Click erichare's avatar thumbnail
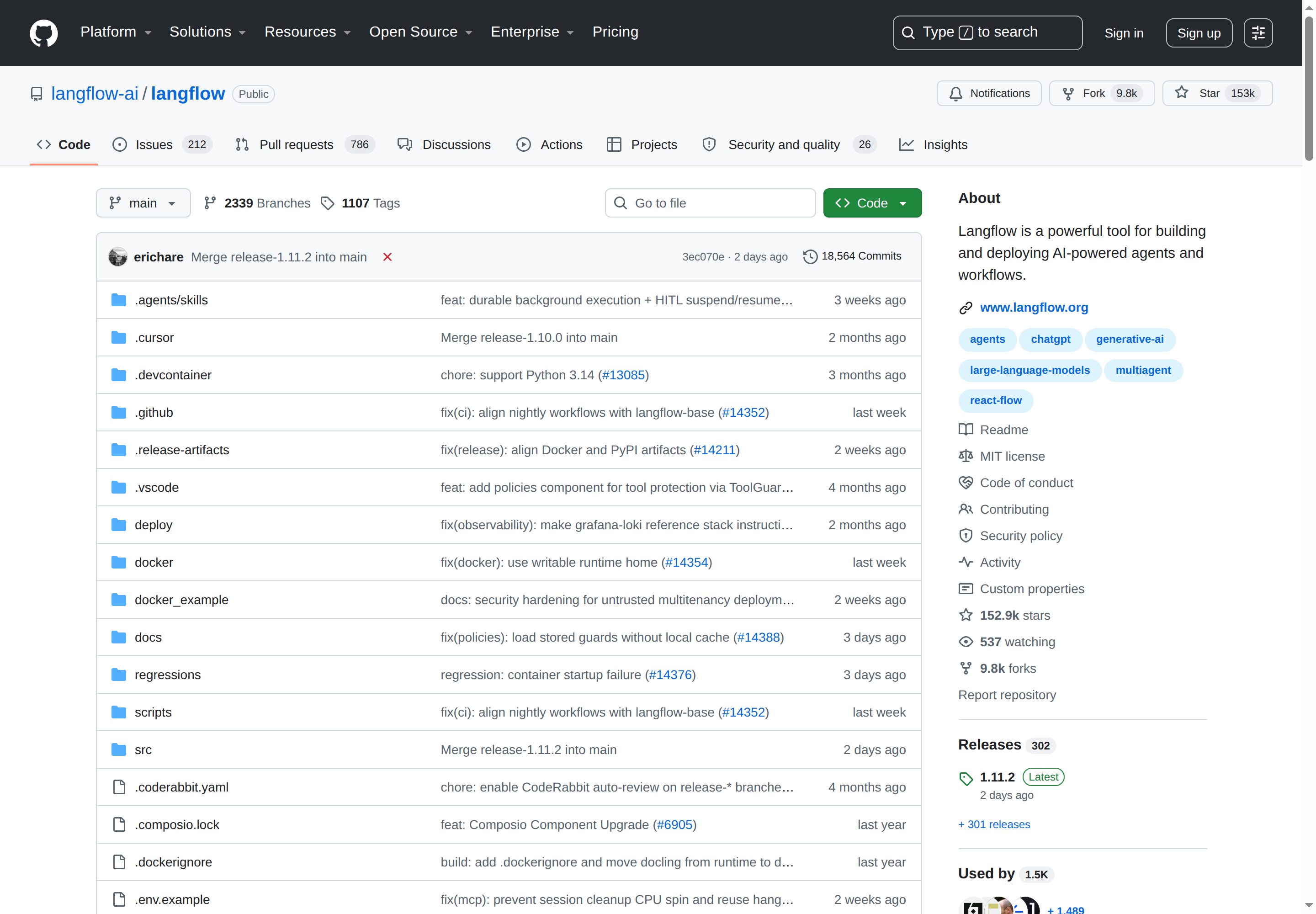1316x914 pixels. 118,256
